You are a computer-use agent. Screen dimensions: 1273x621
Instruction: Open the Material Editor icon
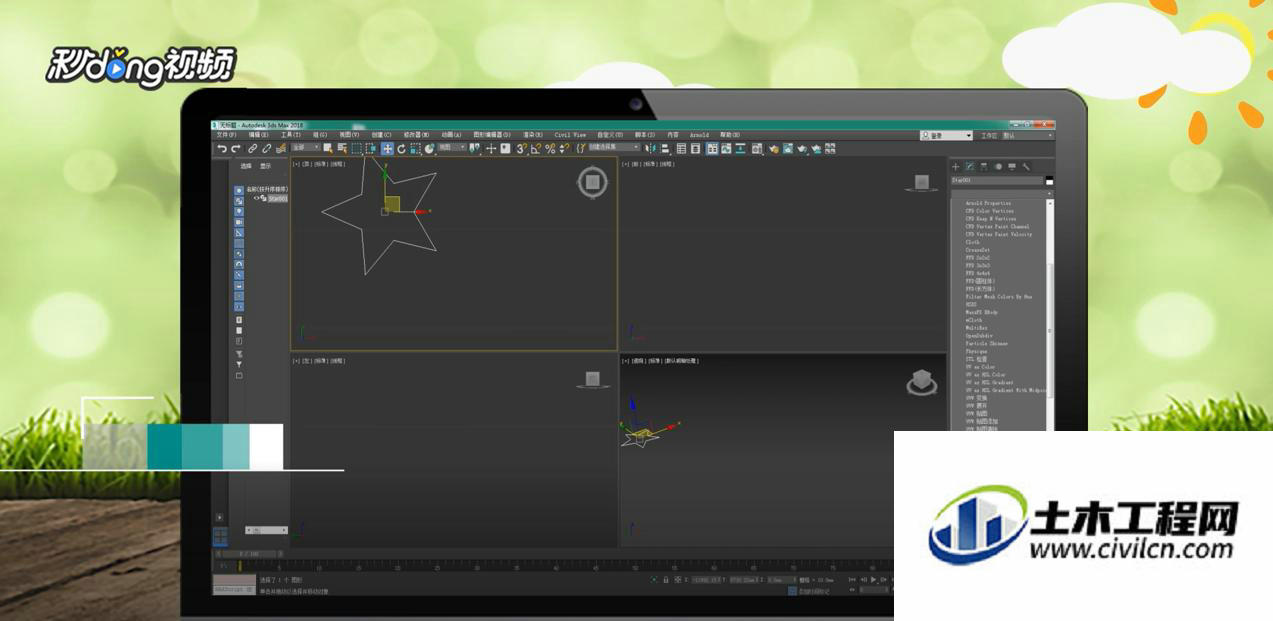(756, 148)
